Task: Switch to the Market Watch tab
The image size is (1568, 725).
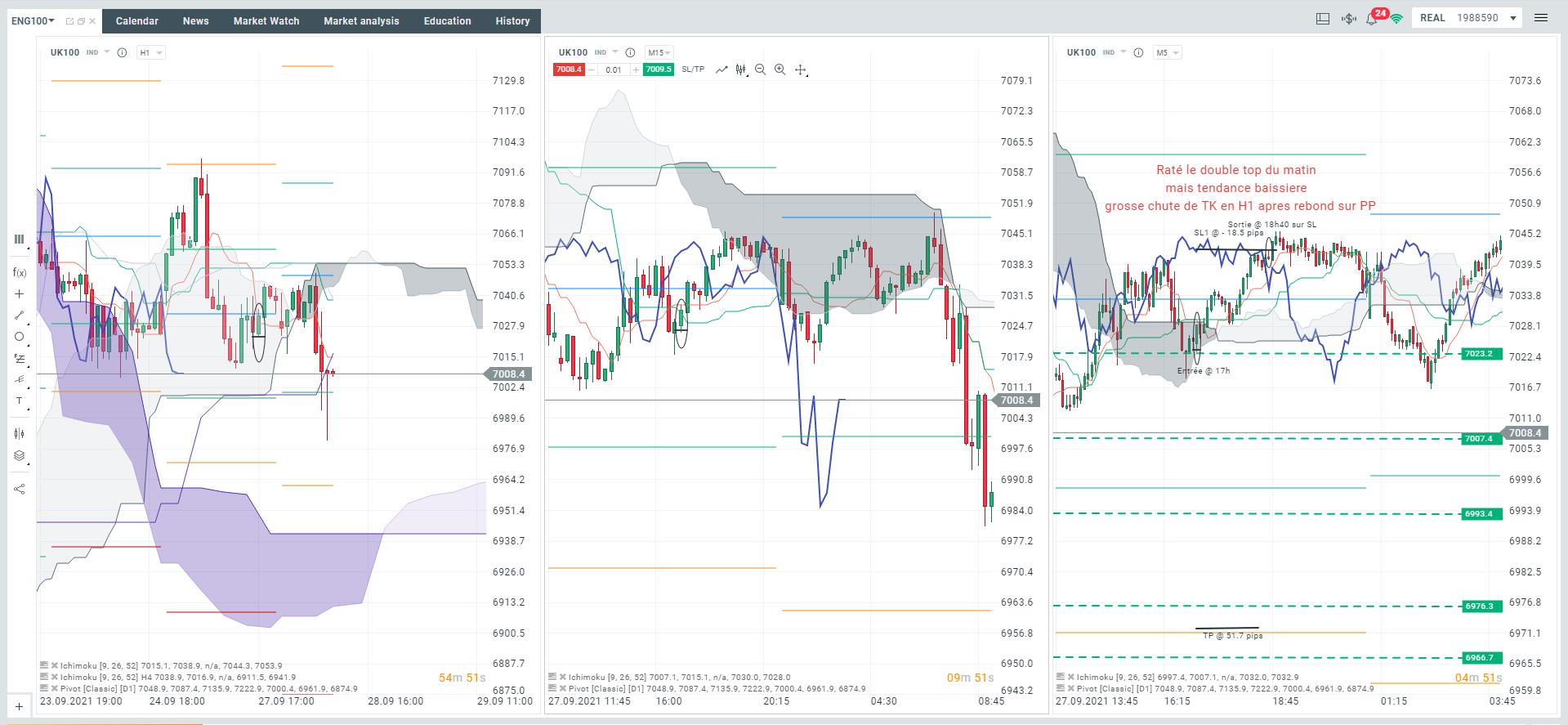Action: point(266,21)
